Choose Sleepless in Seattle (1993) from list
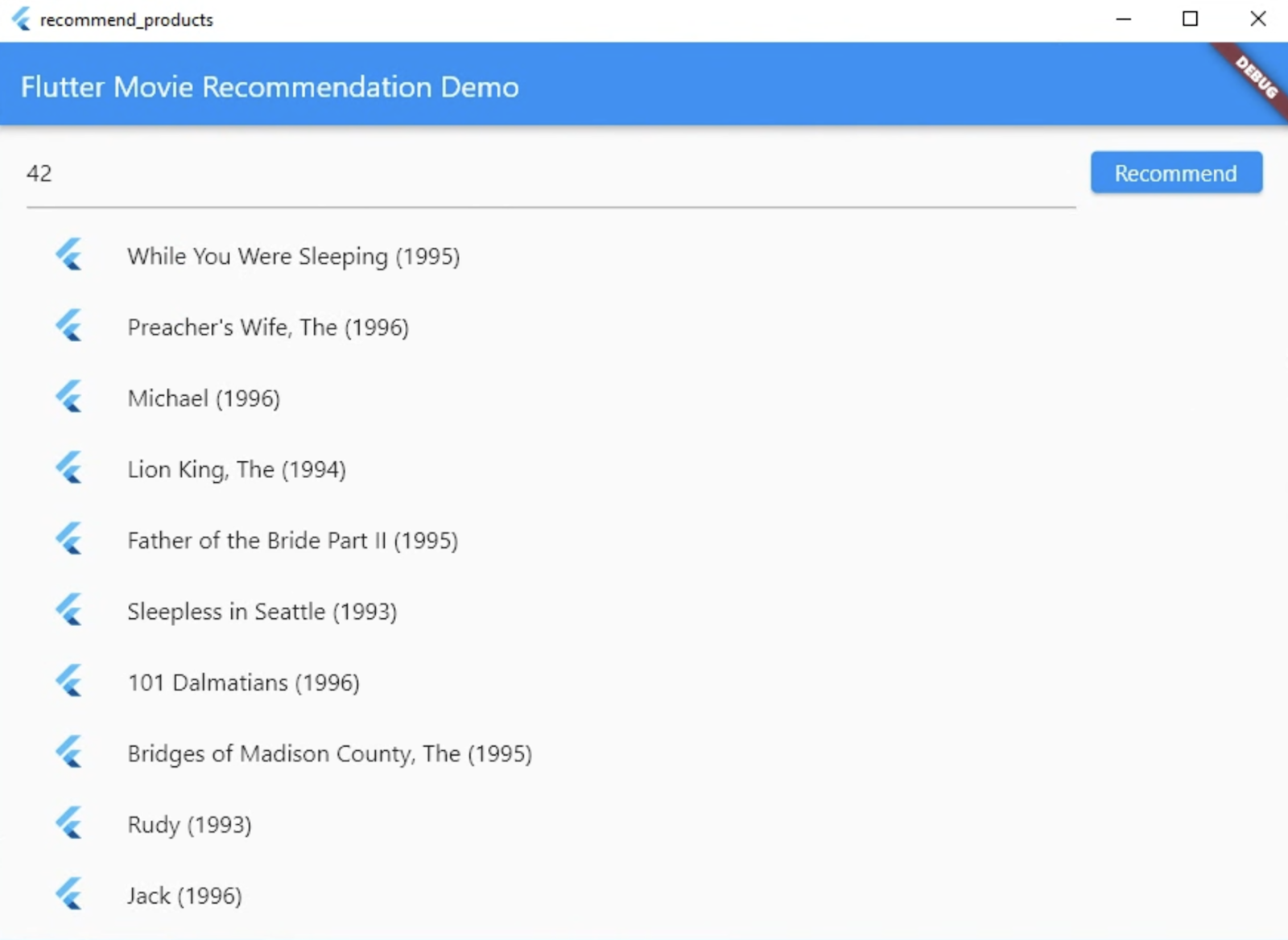Viewport: 1288px width, 940px height. (x=262, y=612)
